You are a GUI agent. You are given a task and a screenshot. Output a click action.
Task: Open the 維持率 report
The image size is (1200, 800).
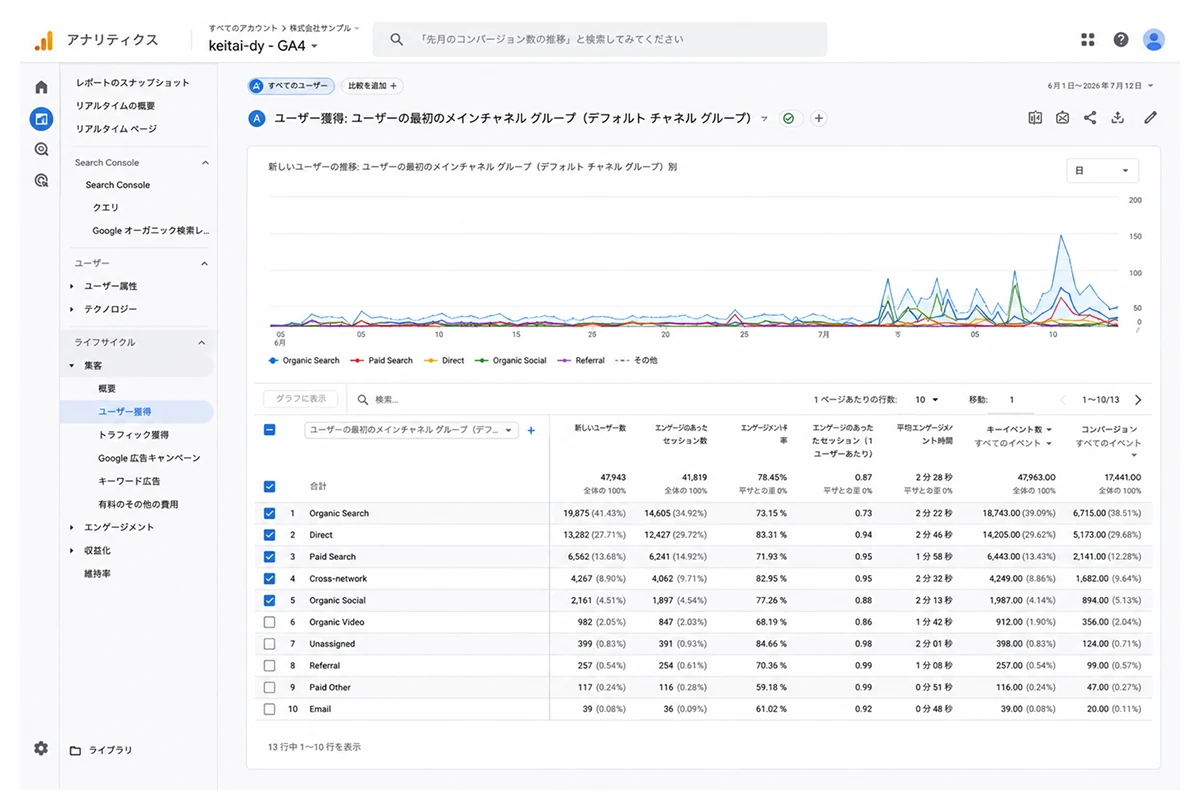pyautogui.click(x=97, y=574)
